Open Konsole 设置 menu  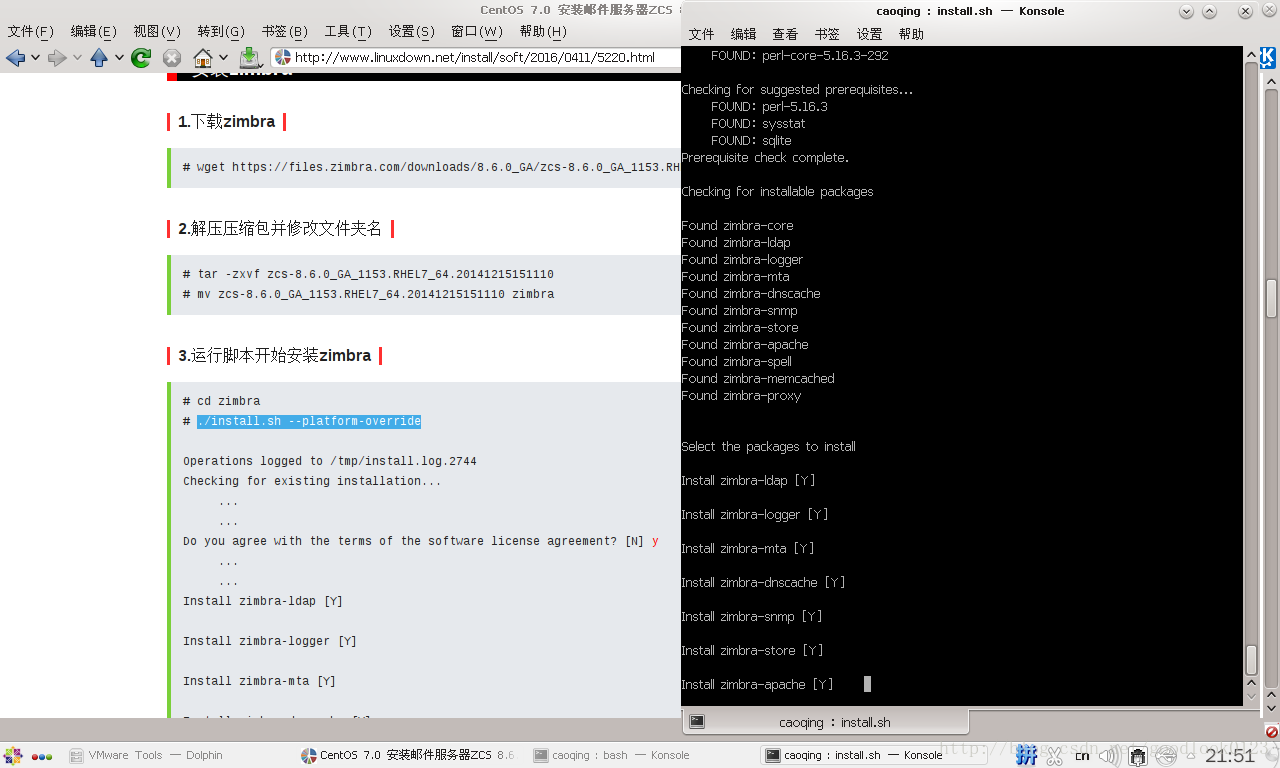870,34
